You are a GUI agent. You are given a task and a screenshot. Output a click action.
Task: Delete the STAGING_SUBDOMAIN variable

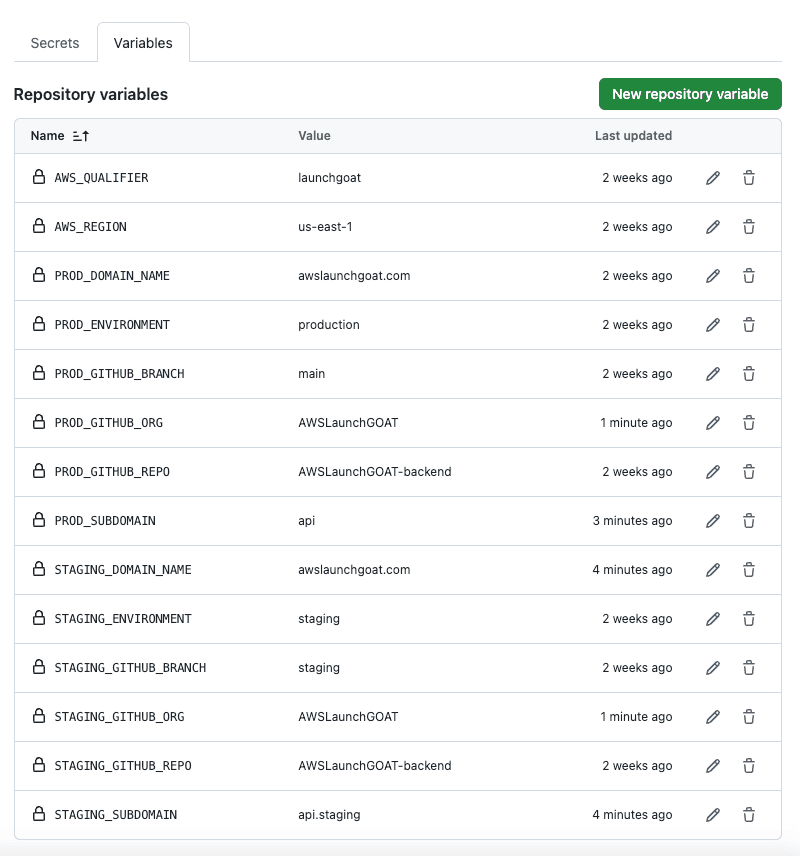pos(749,815)
